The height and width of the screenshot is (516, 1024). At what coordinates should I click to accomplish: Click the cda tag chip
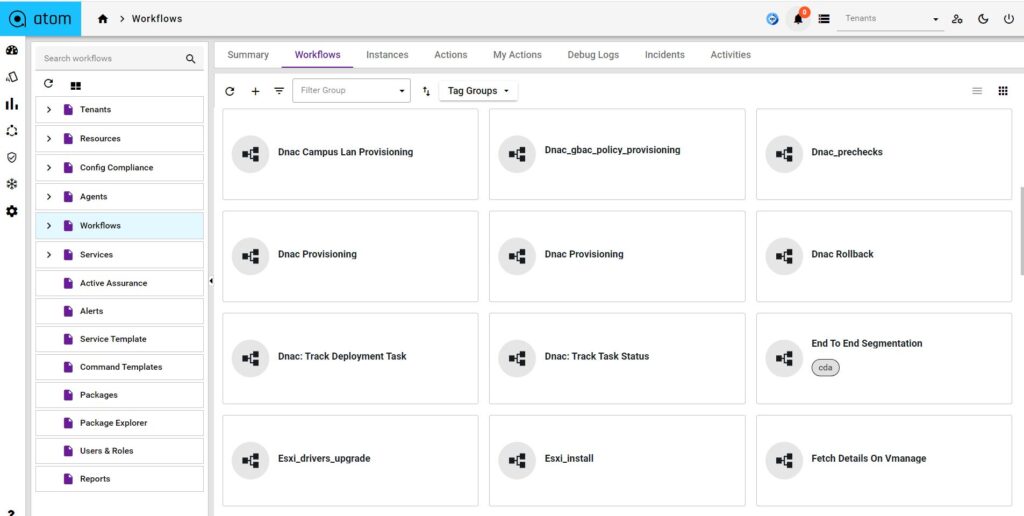tap(825, 368)
